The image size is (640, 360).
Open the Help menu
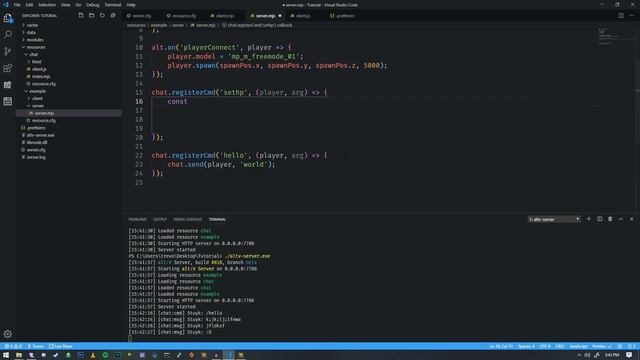pos(131,5)
